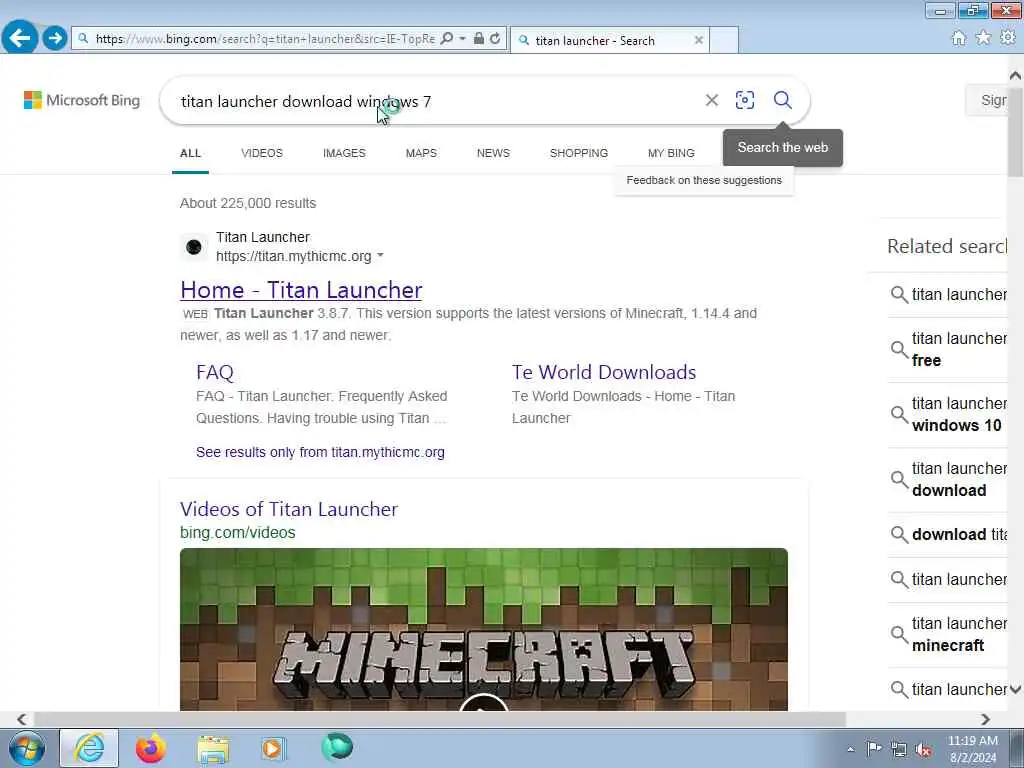Switch to the ALL results tab
Viewport: 1024px width, 768px height.
(190, 153)
